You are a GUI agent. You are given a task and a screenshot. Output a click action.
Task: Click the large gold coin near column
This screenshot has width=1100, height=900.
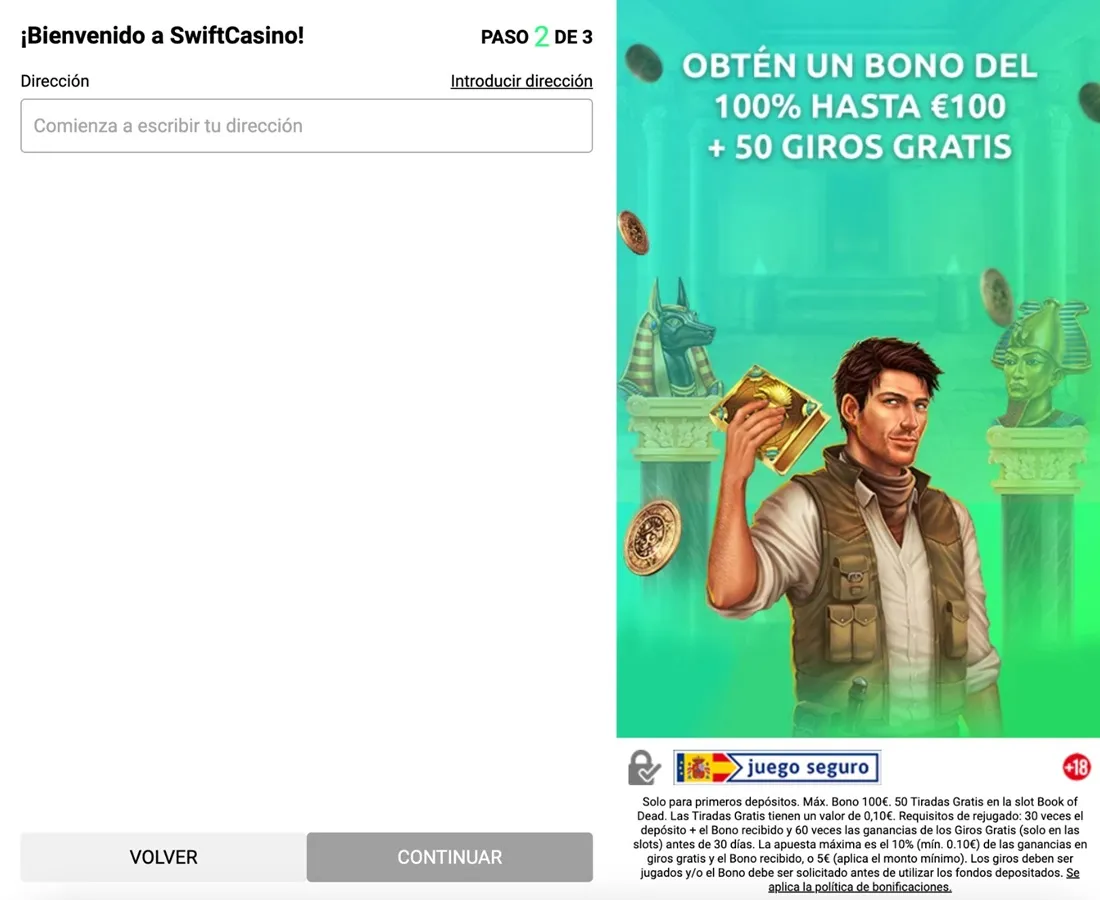pos(652,537)
